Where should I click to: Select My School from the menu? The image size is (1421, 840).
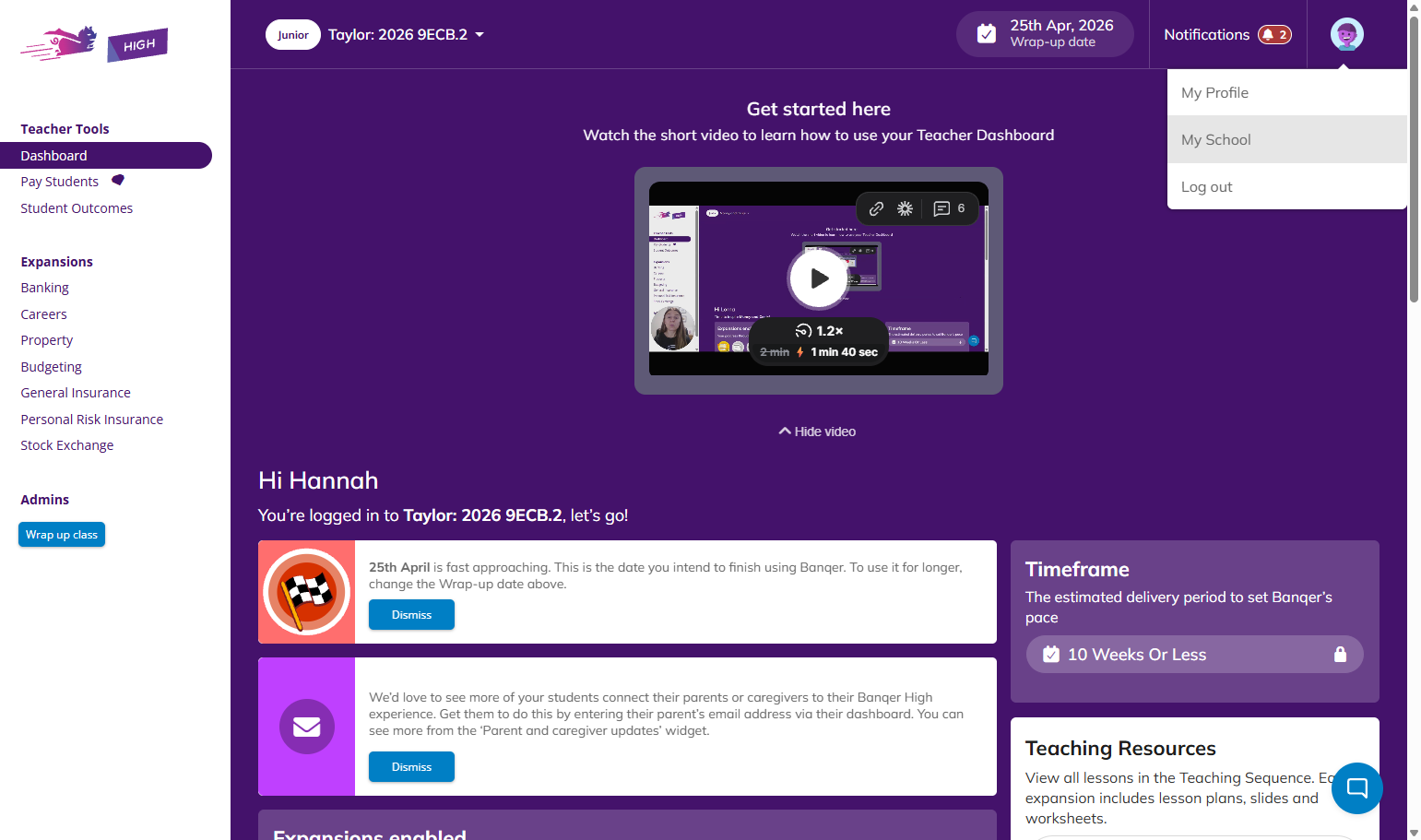coord(1286,139)
